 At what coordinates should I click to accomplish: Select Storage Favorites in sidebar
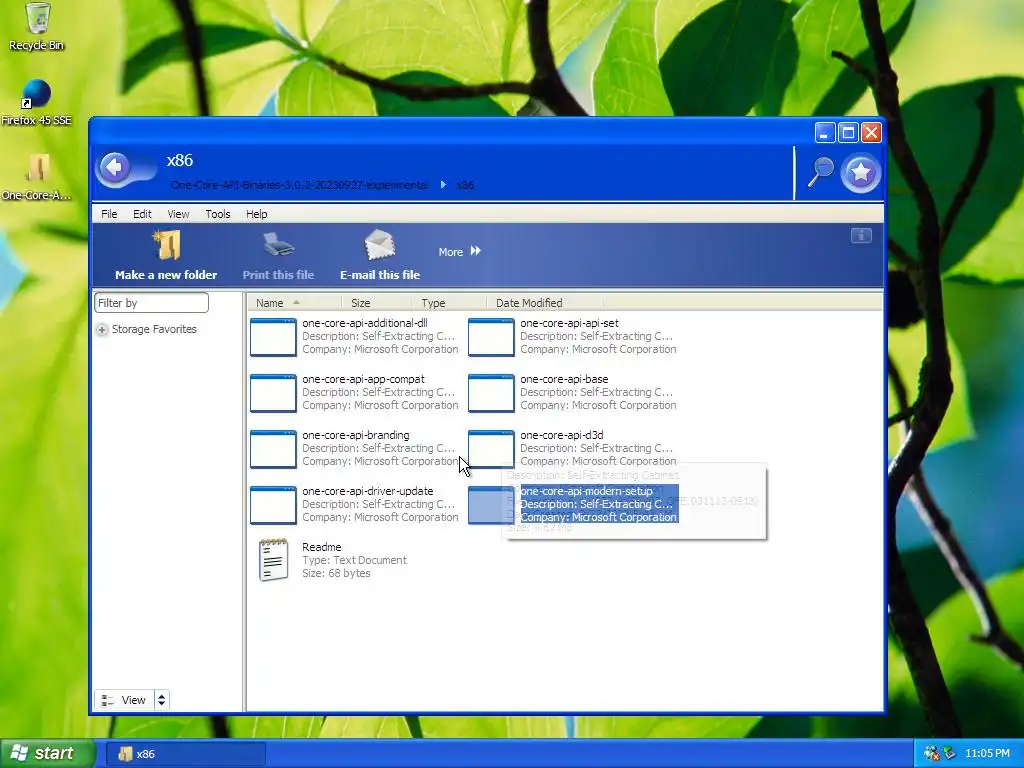[x=154, y=329]
